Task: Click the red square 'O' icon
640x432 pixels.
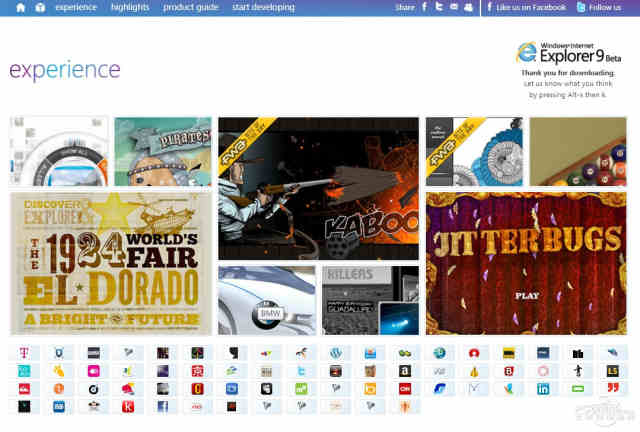Action: click(x=197, y=389)
